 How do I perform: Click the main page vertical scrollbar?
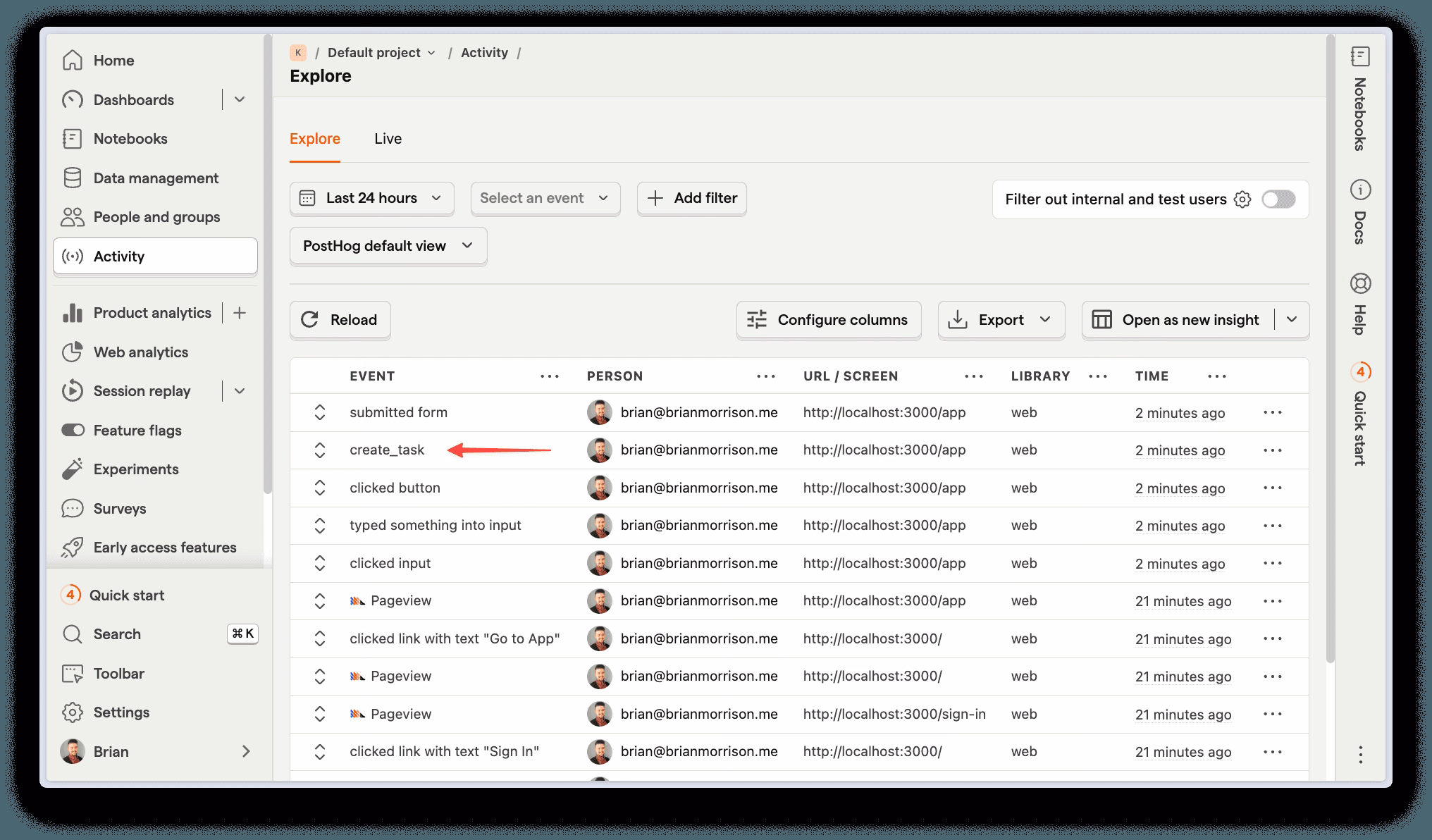coord(1330,352)
